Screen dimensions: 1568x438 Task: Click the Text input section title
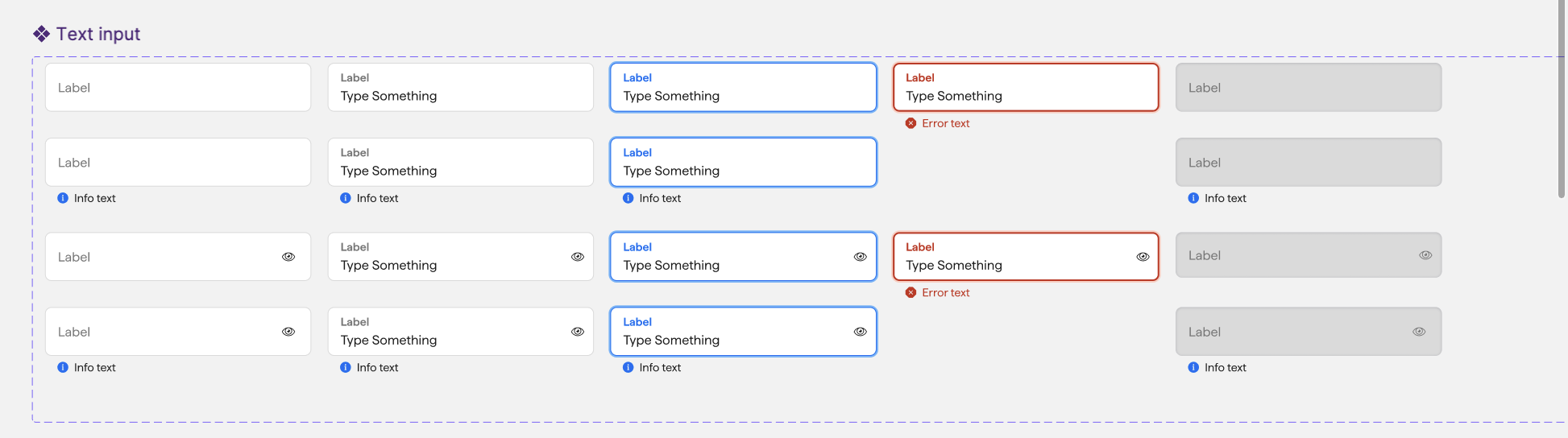tap(98, 34)
